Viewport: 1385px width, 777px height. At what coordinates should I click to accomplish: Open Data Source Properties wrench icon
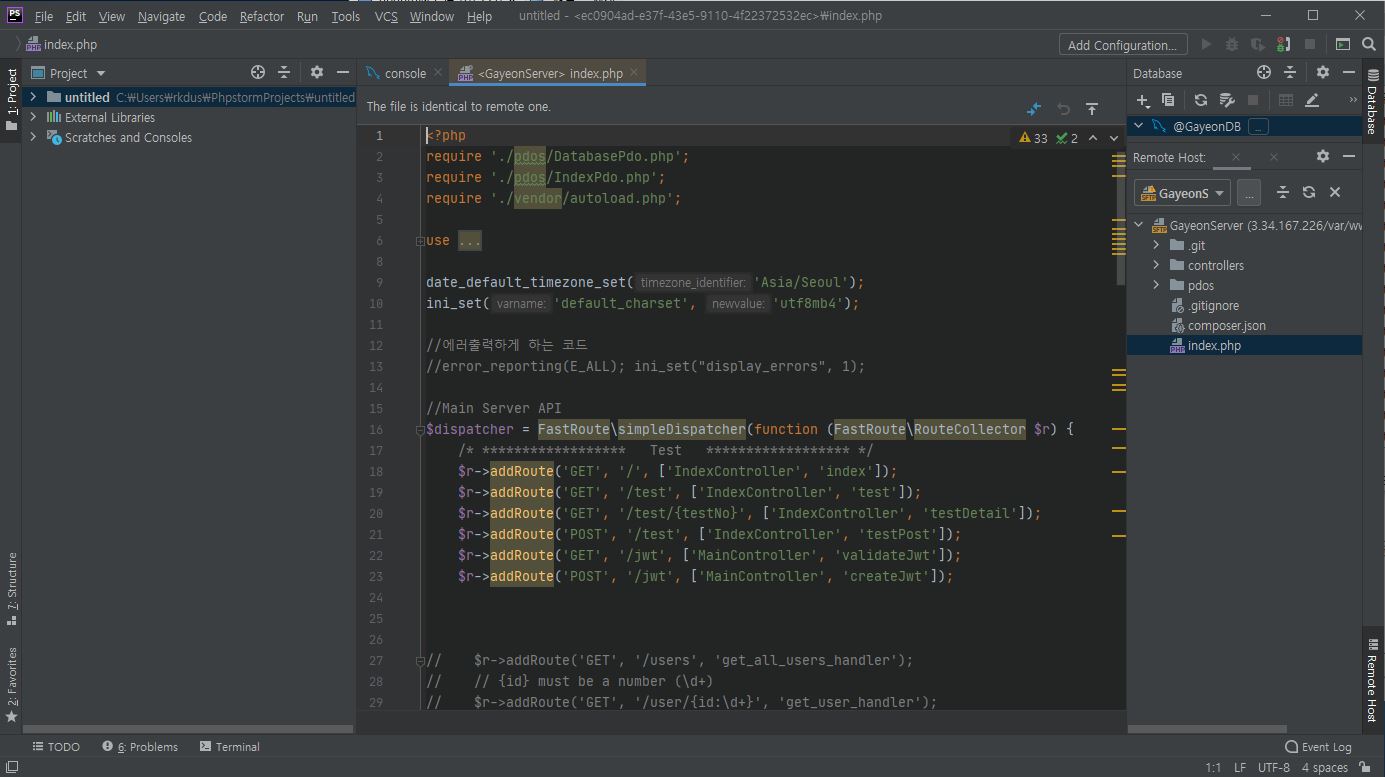1227,100
